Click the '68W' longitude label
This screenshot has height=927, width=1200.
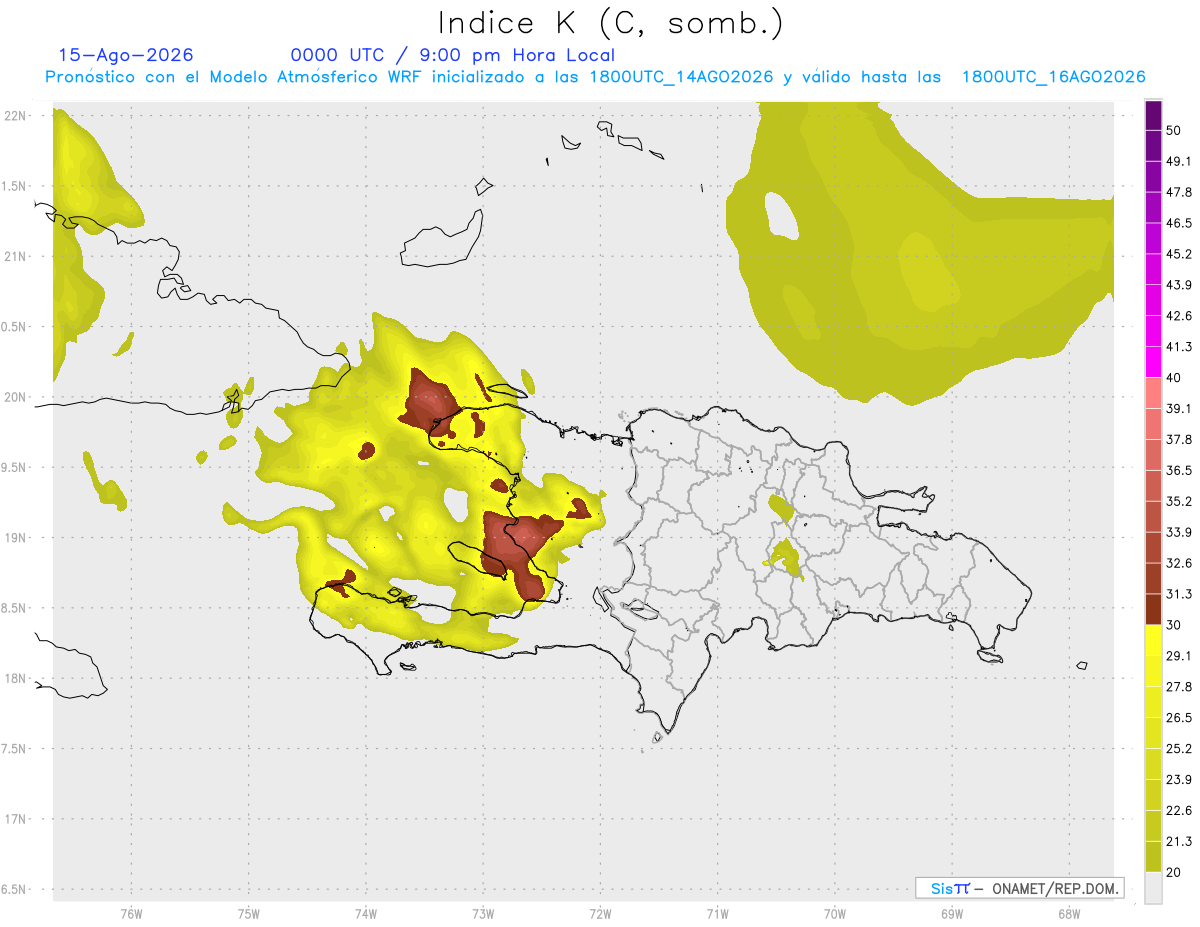point(1069,912)
